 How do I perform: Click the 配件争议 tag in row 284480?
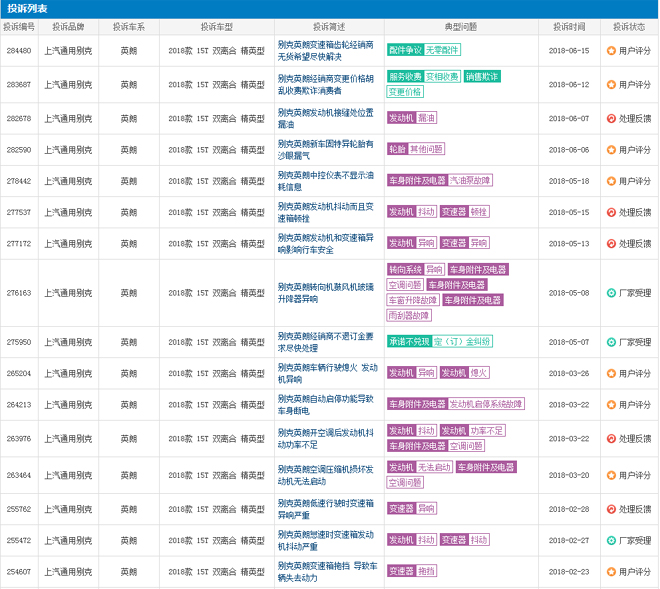405,50
